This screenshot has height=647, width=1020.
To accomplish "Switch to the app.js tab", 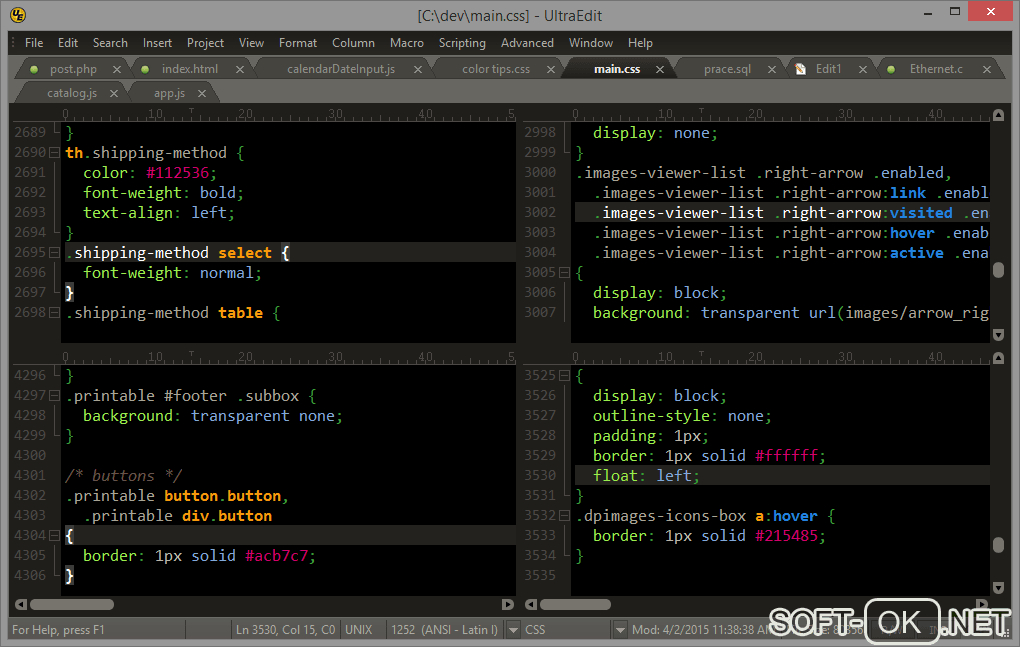I will (169, 93).
